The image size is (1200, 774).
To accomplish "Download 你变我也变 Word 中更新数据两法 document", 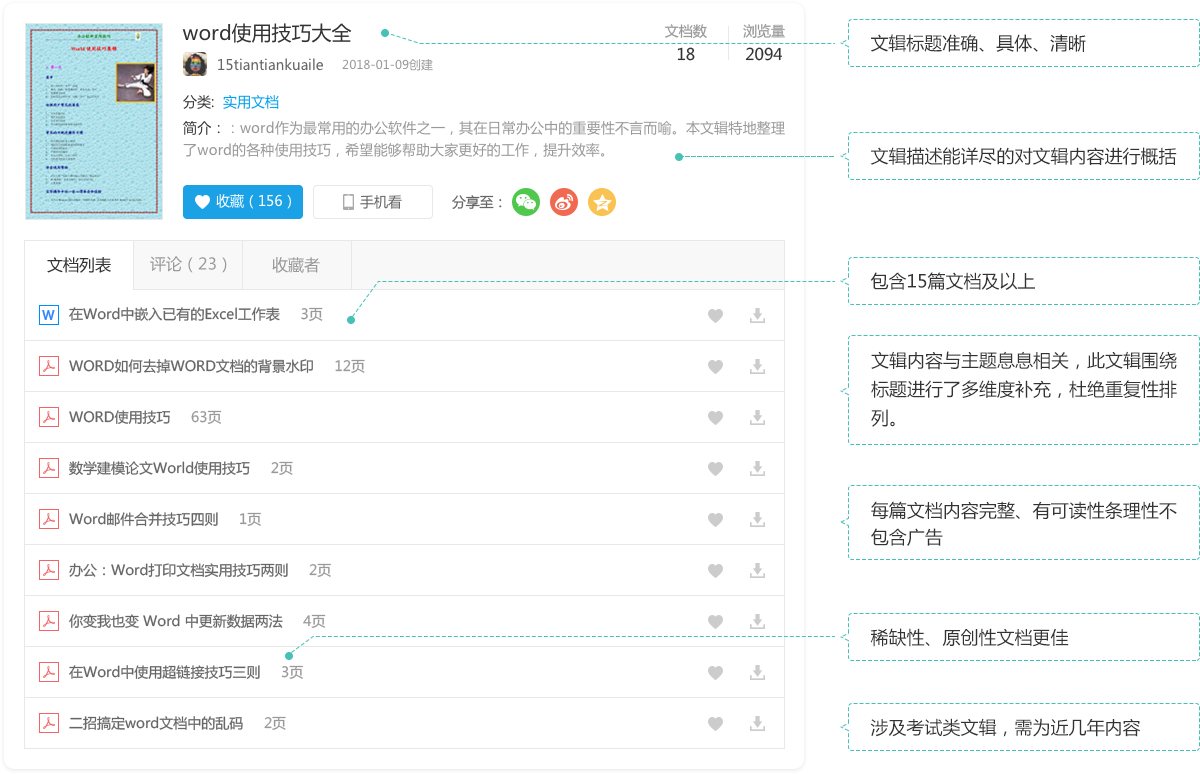I will [758, 621].
